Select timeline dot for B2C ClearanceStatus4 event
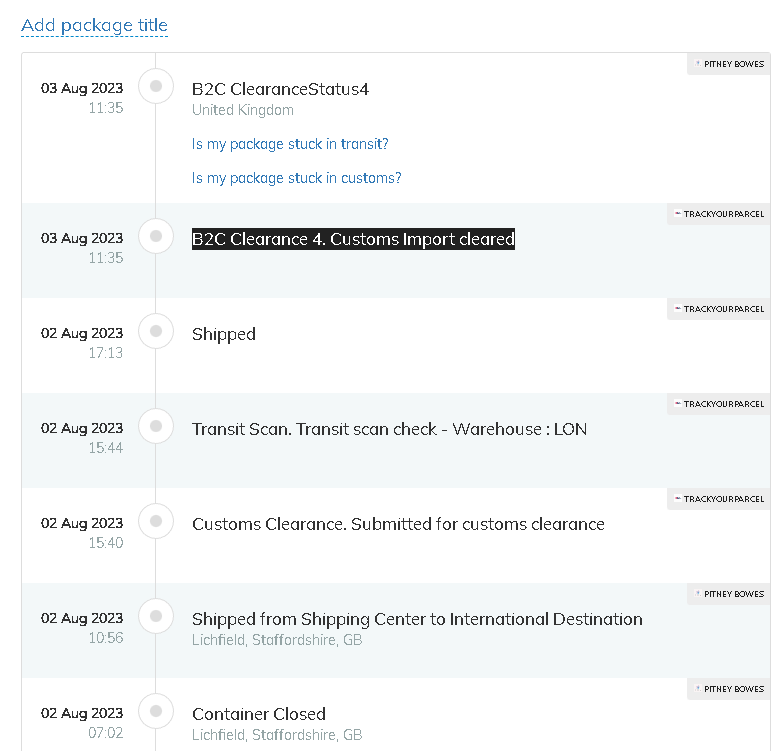778x751 pixels. pos(156,87)
